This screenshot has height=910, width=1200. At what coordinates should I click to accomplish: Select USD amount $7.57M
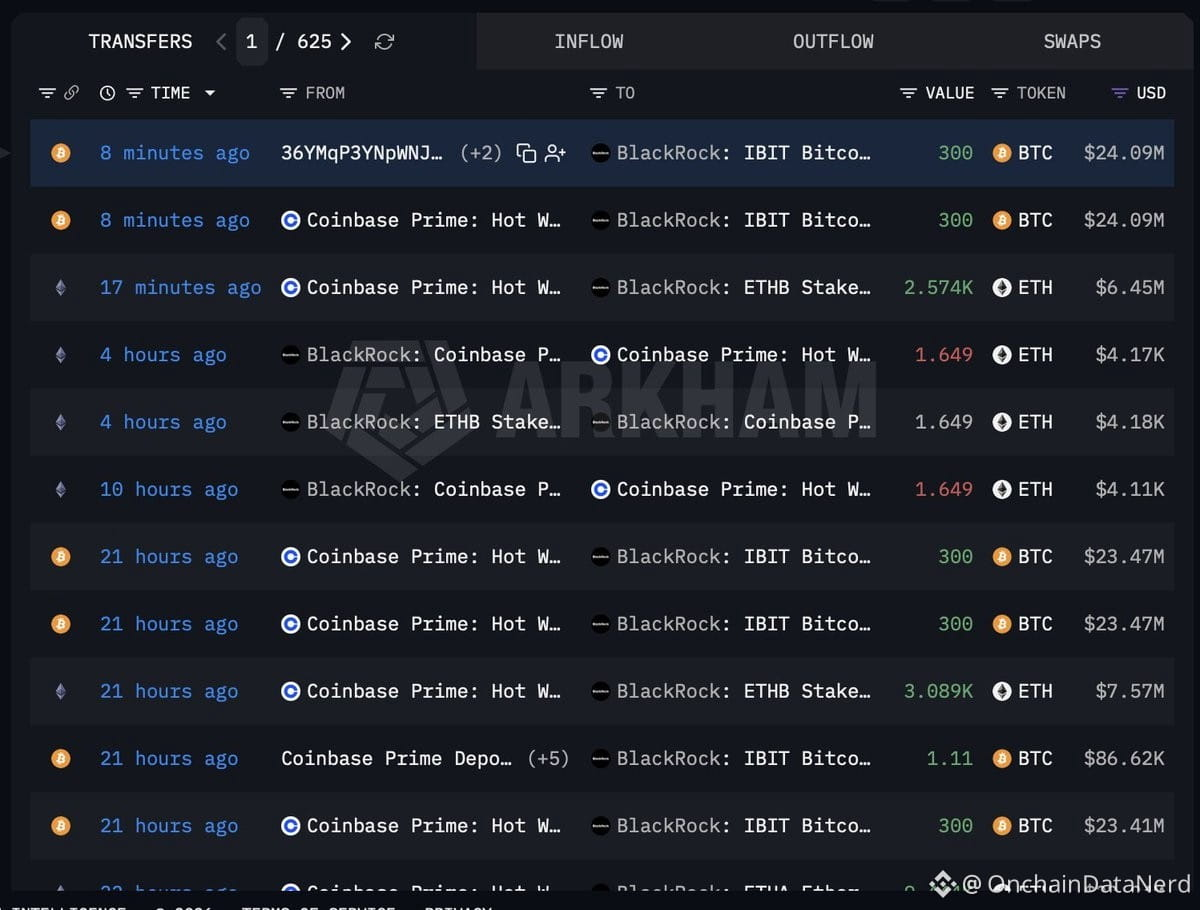tap(1129, 692)
